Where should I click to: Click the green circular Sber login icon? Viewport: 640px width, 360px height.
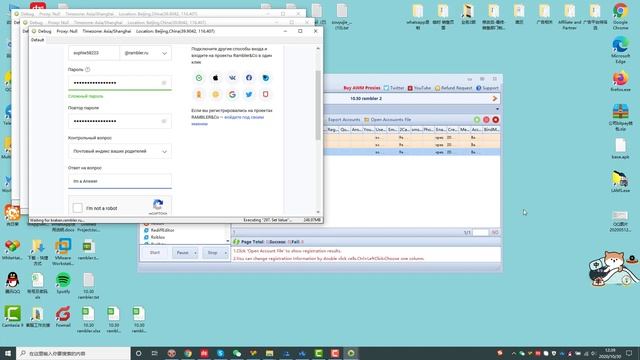coord(199,78)
